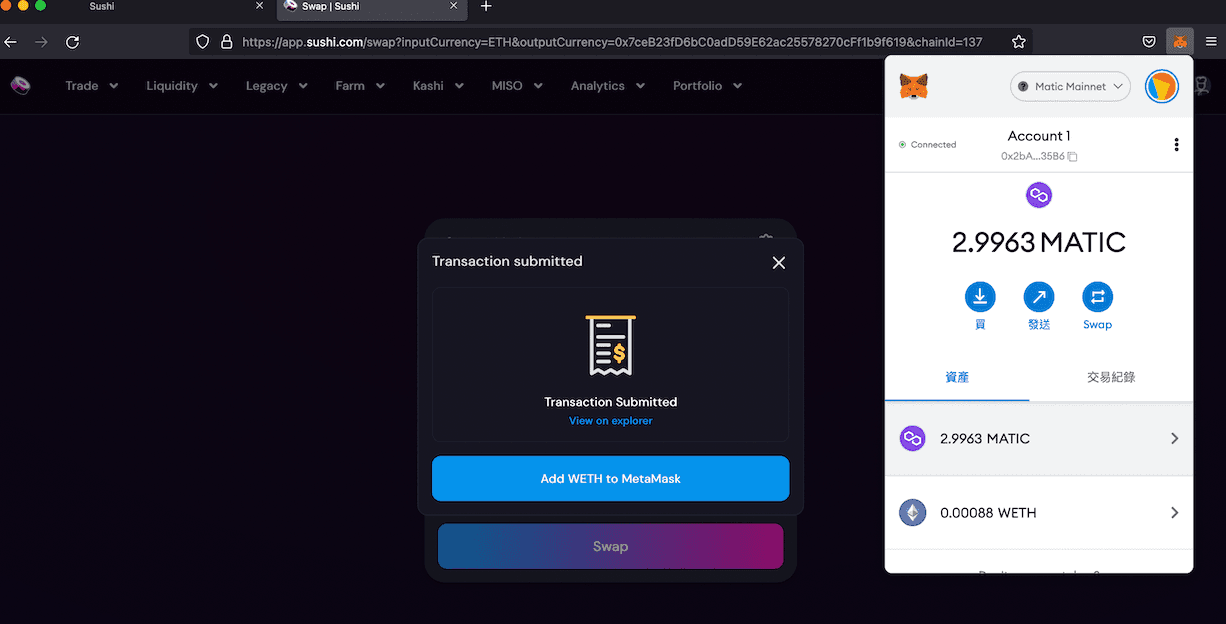Open the MISO dropdown menu
The image size is (1226, 624).
(x=517, y=86)
